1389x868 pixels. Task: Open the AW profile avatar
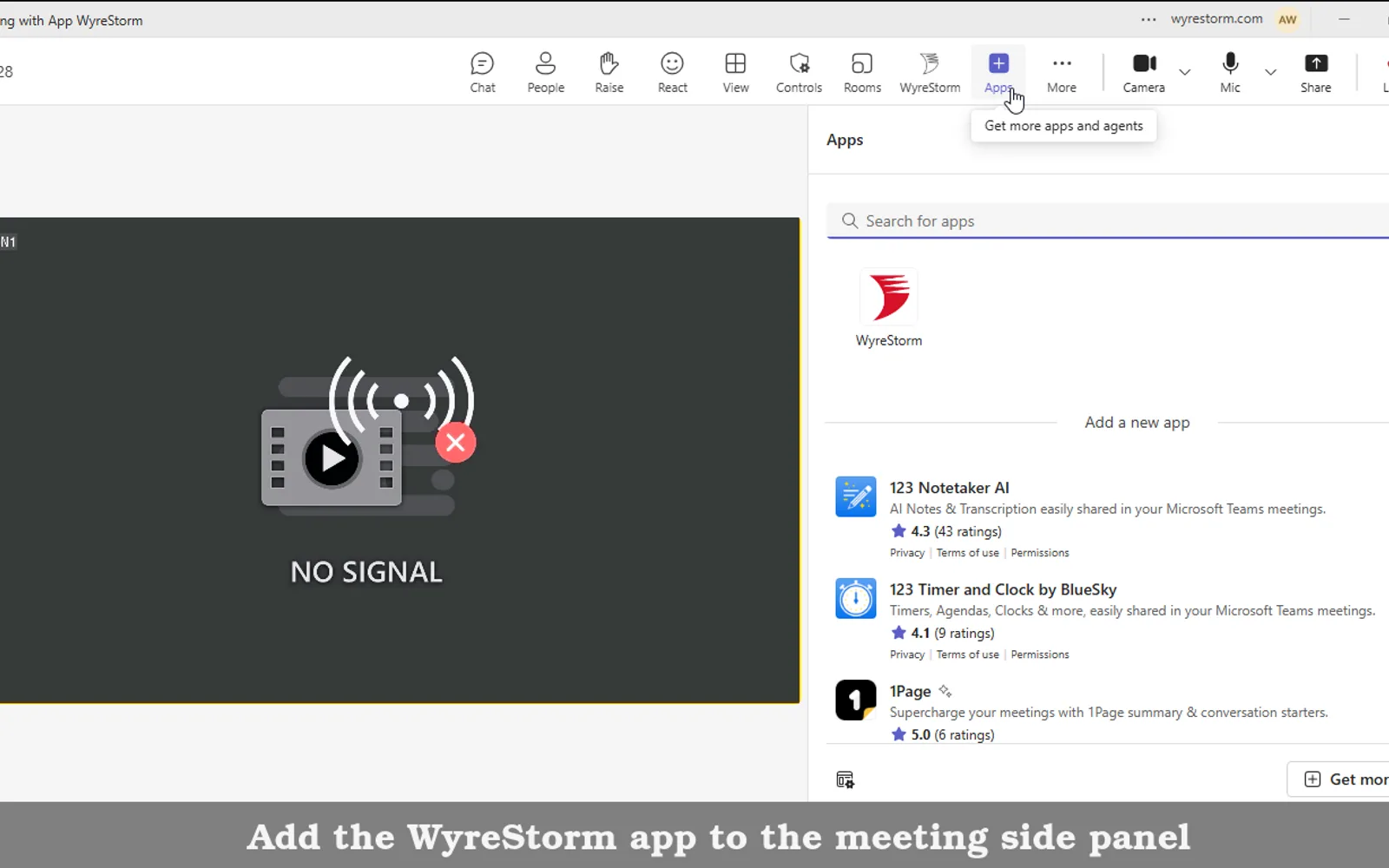pos(1287,19)
